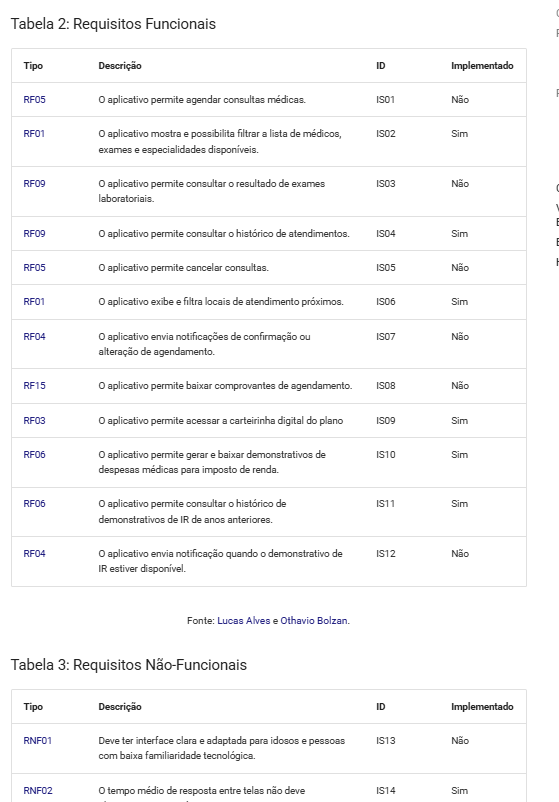Viewport: 559px width, 802px height.
Task: Open Othavio Bolzan author link
Action: point(314,620)
